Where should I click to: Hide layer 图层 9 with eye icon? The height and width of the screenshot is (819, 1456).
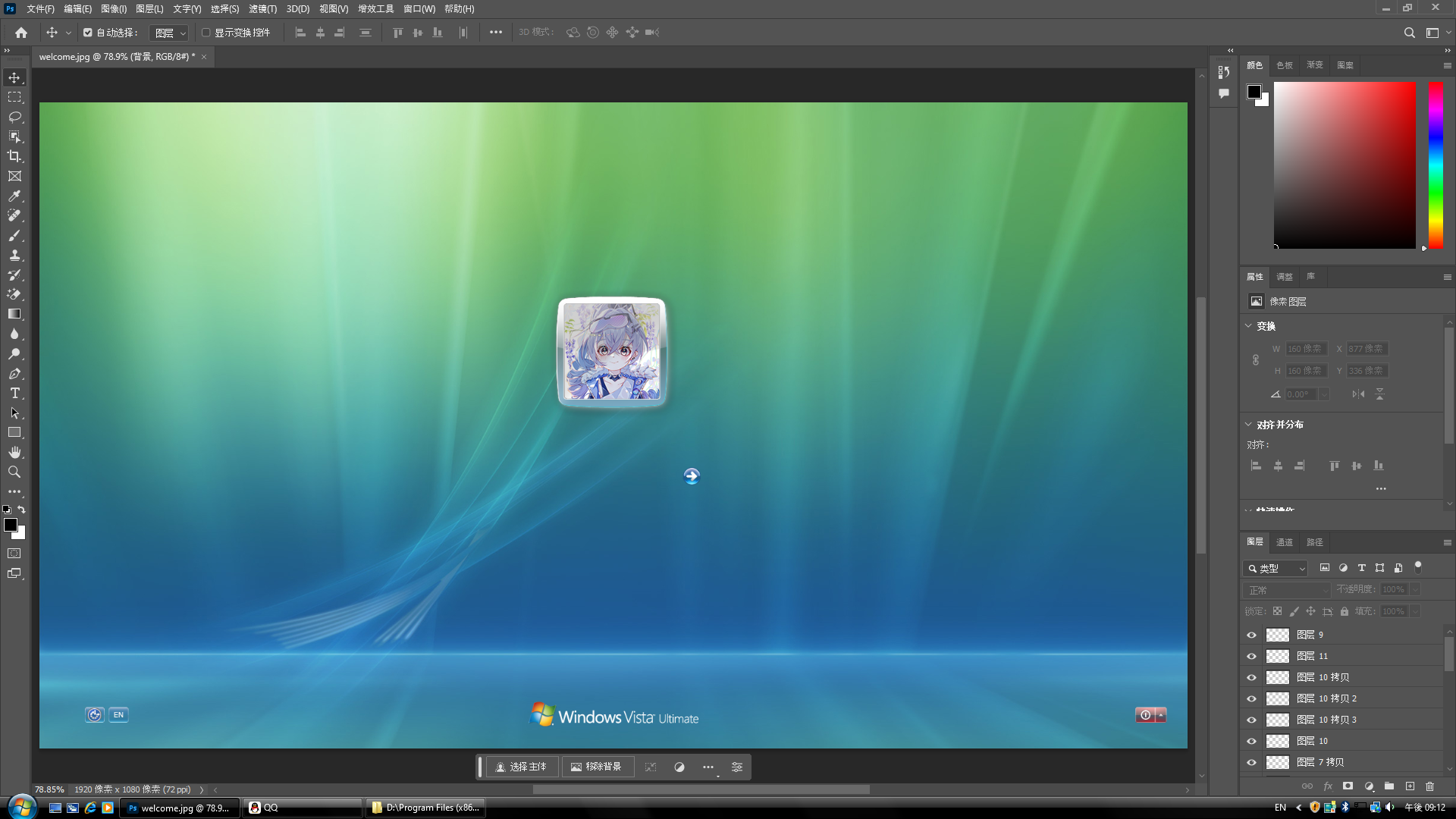[x=1252, y=635]
